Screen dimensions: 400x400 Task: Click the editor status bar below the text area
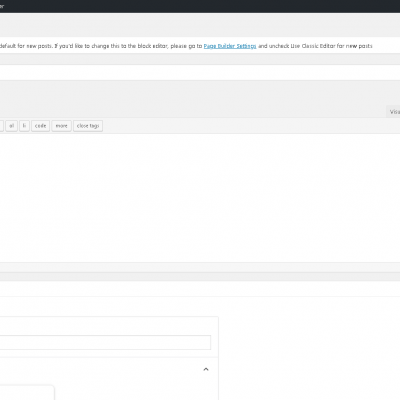(200, 267)
